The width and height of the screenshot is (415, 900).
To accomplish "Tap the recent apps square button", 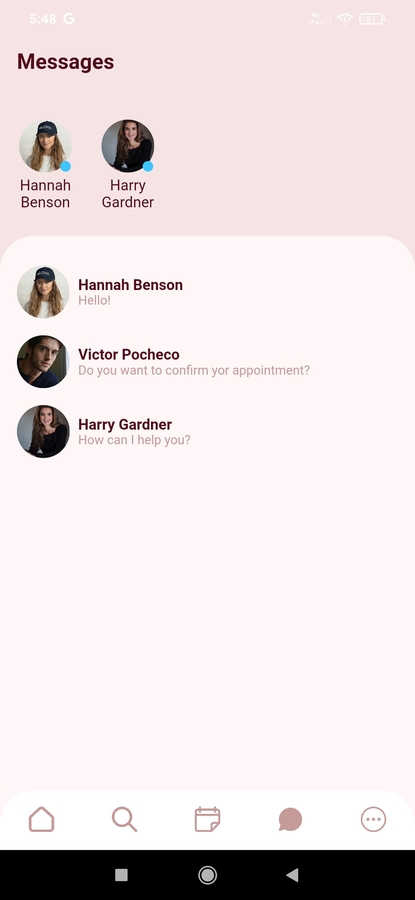I will pyautogui.click(x=121, y=875).
